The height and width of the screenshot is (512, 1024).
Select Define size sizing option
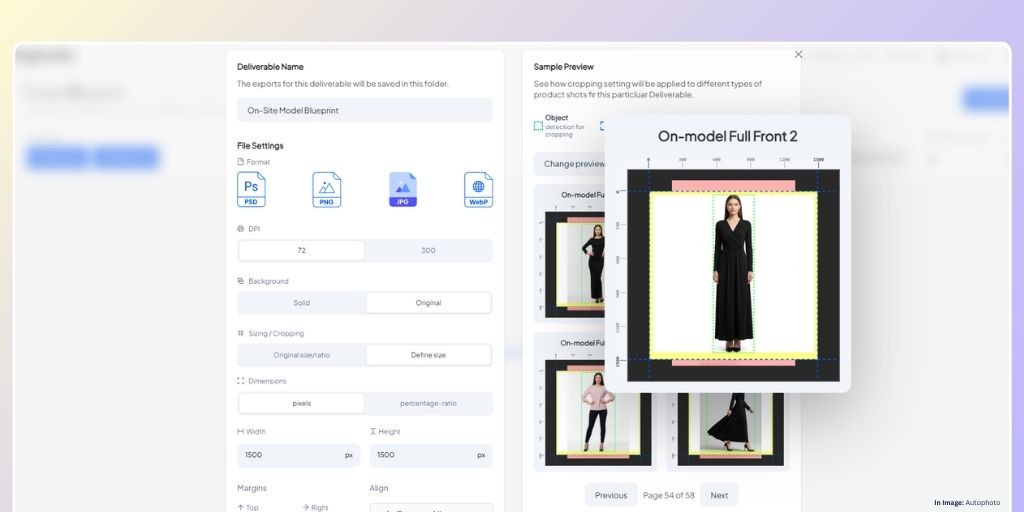tap(428, 355)
